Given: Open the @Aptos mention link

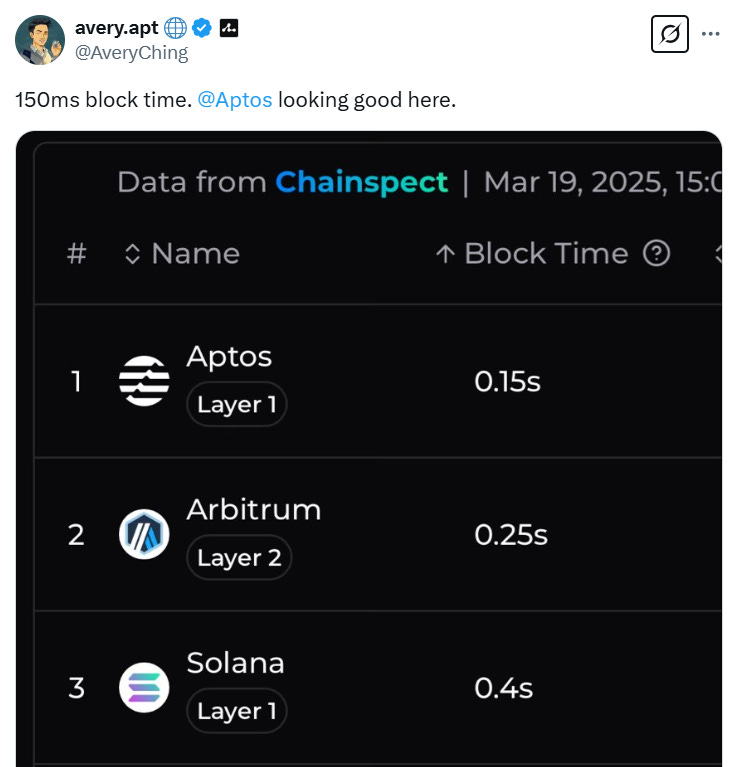Looking at the screenshot, I should click(x=235, y=100).
